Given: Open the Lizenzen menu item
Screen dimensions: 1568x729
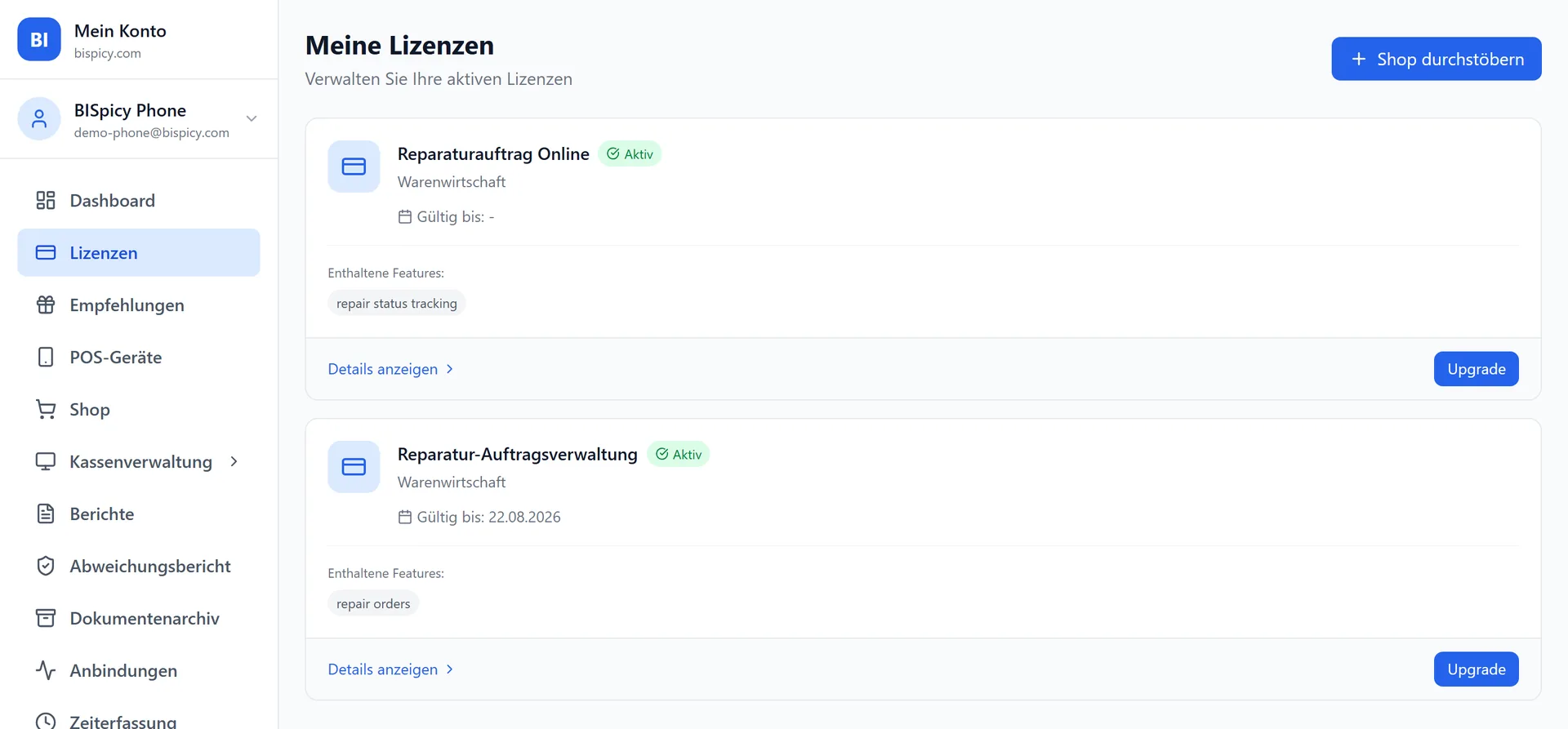Looking at the screenshot, I should point(139,253).
